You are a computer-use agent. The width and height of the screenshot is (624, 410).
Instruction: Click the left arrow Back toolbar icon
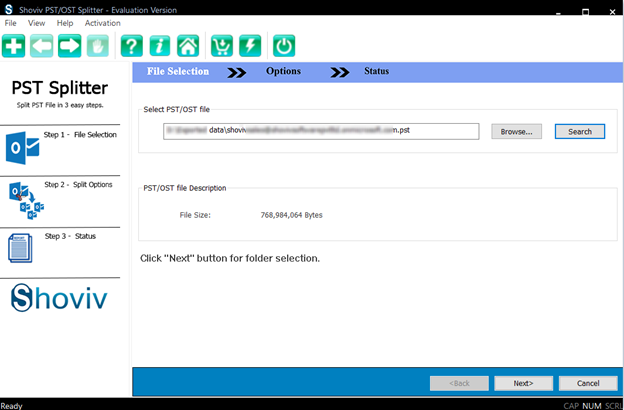click(41, 46)
